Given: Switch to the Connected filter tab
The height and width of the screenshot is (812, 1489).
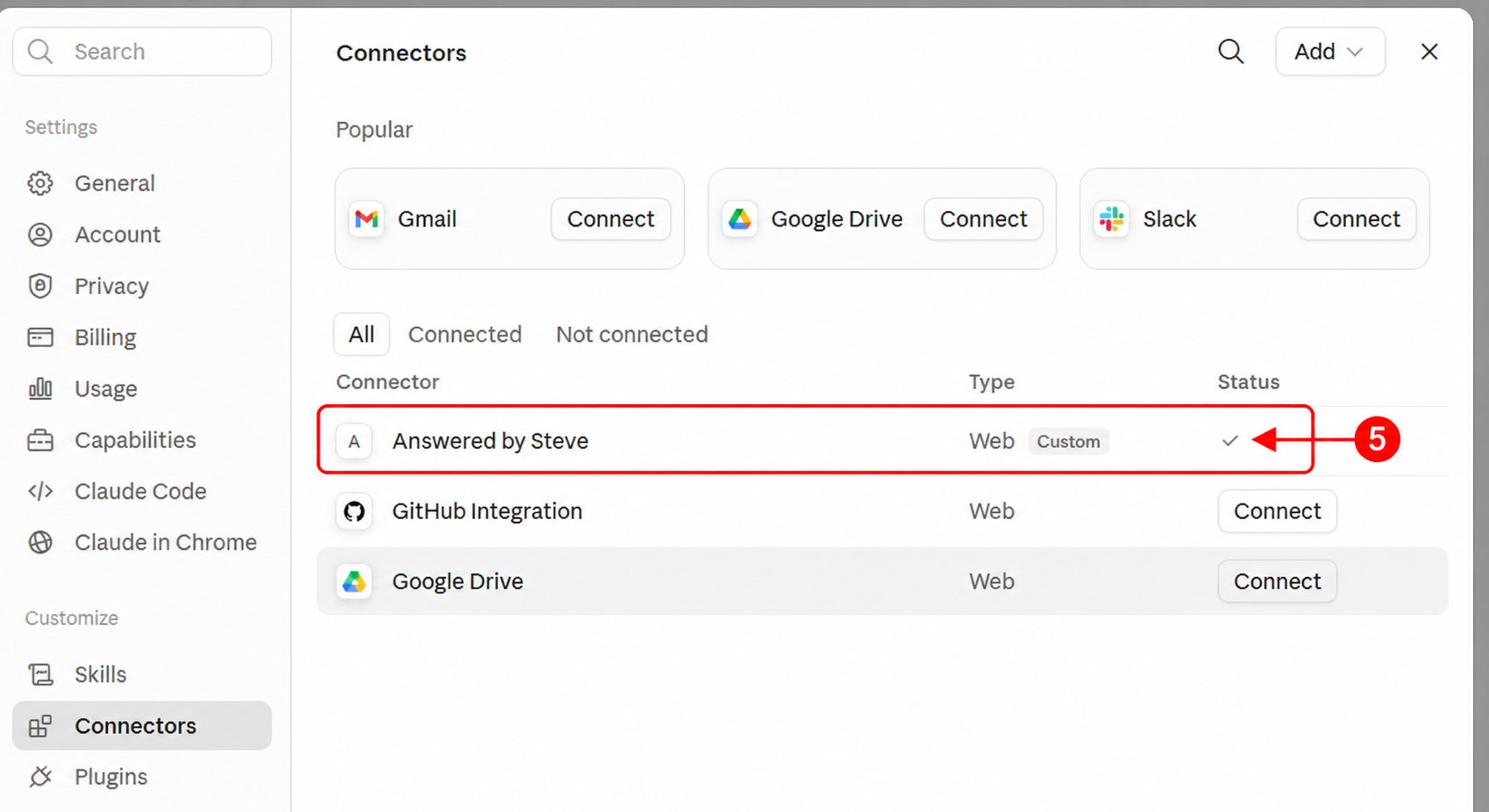Looking at the screenshot, I should 465,335.
